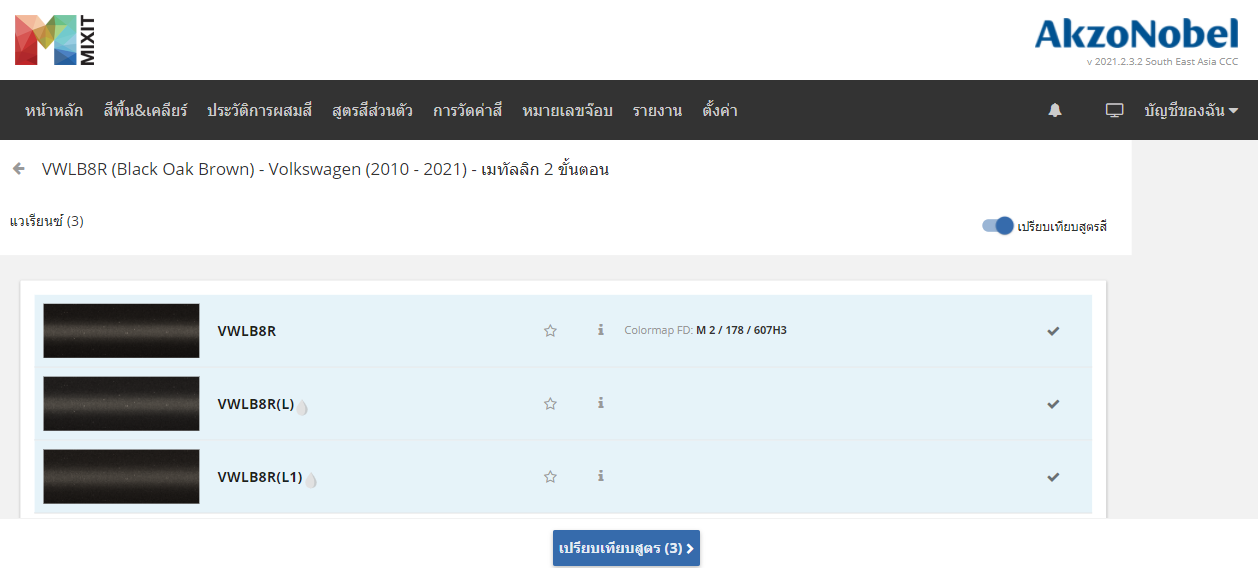Go to the รายงาน menu item
1258x568 pixels.
click(x=657, y=110)
